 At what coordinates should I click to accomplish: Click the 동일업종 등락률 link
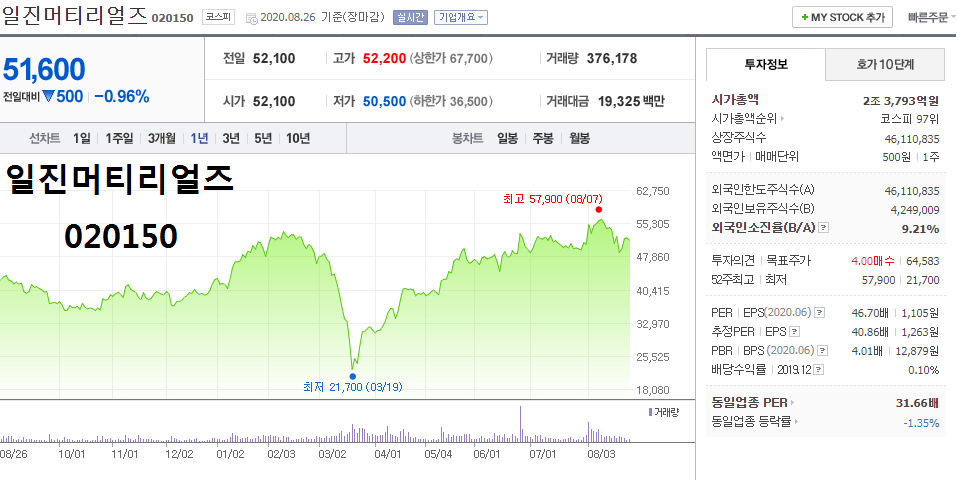click(751, 421)
